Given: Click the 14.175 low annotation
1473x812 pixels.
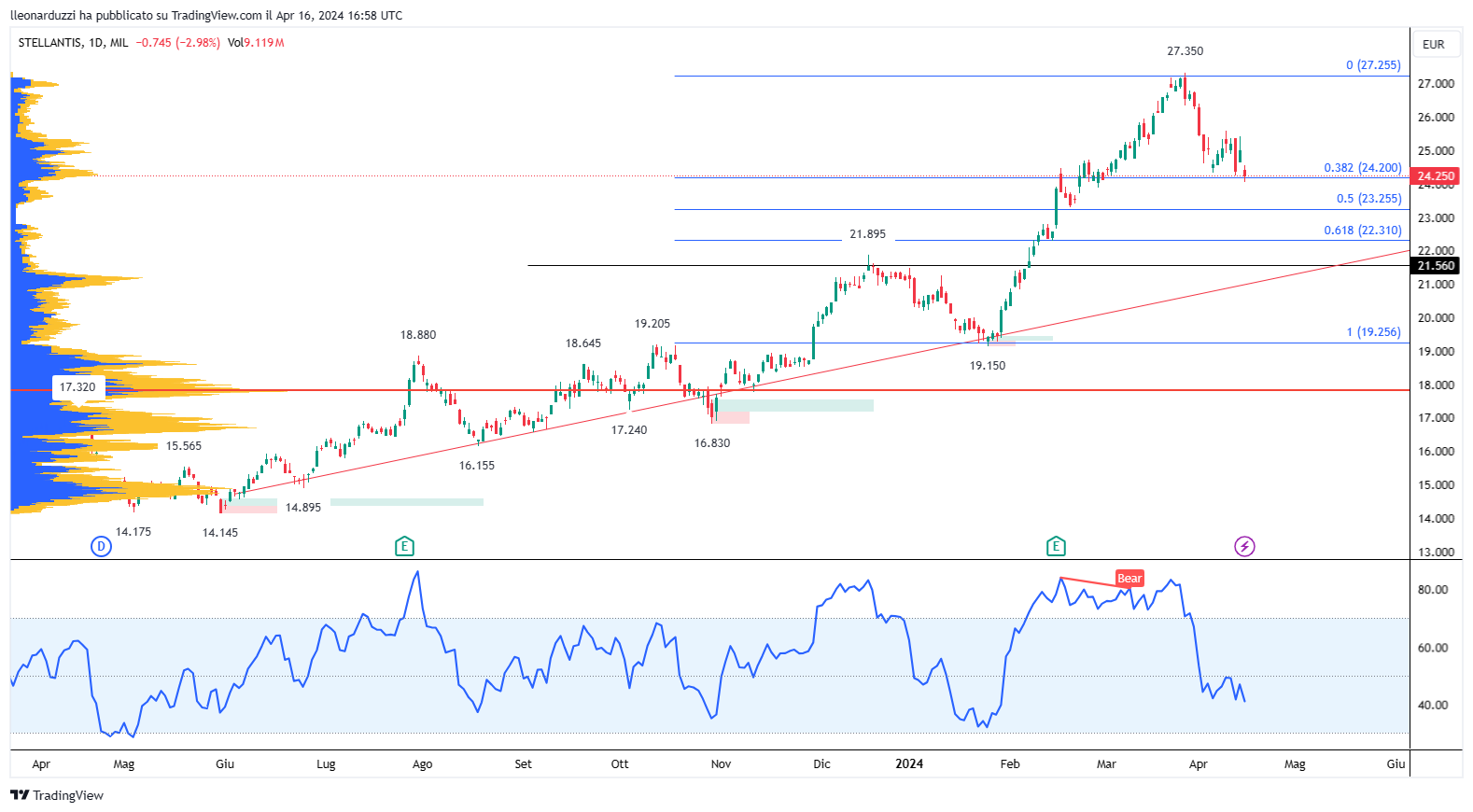Looking at the screenshot, I should [x=133, y=532].
